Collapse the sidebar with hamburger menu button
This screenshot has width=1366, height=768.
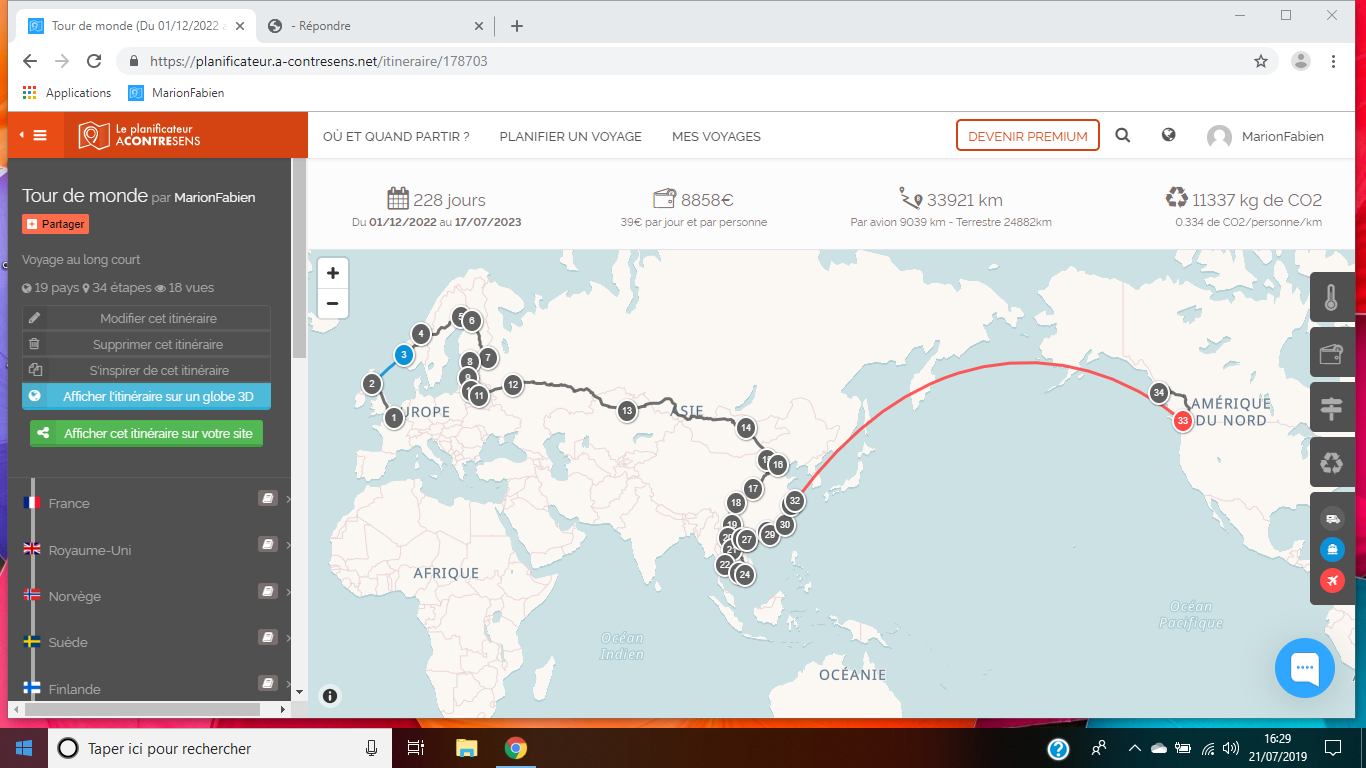[x=35, y=135]
